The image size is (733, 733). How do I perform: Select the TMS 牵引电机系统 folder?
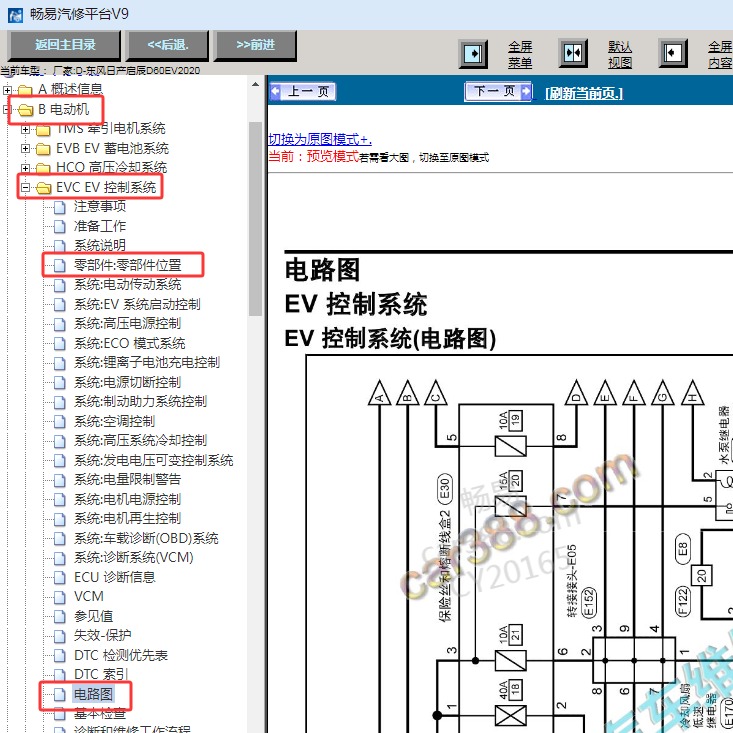point(110,129)
